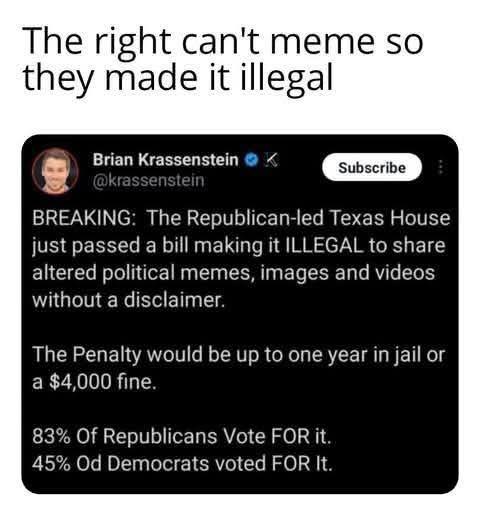This screenshot has width=480, height=512.
Task: Open Brian Krassenstein's profile avatar
Action: (x=55, y=171)
